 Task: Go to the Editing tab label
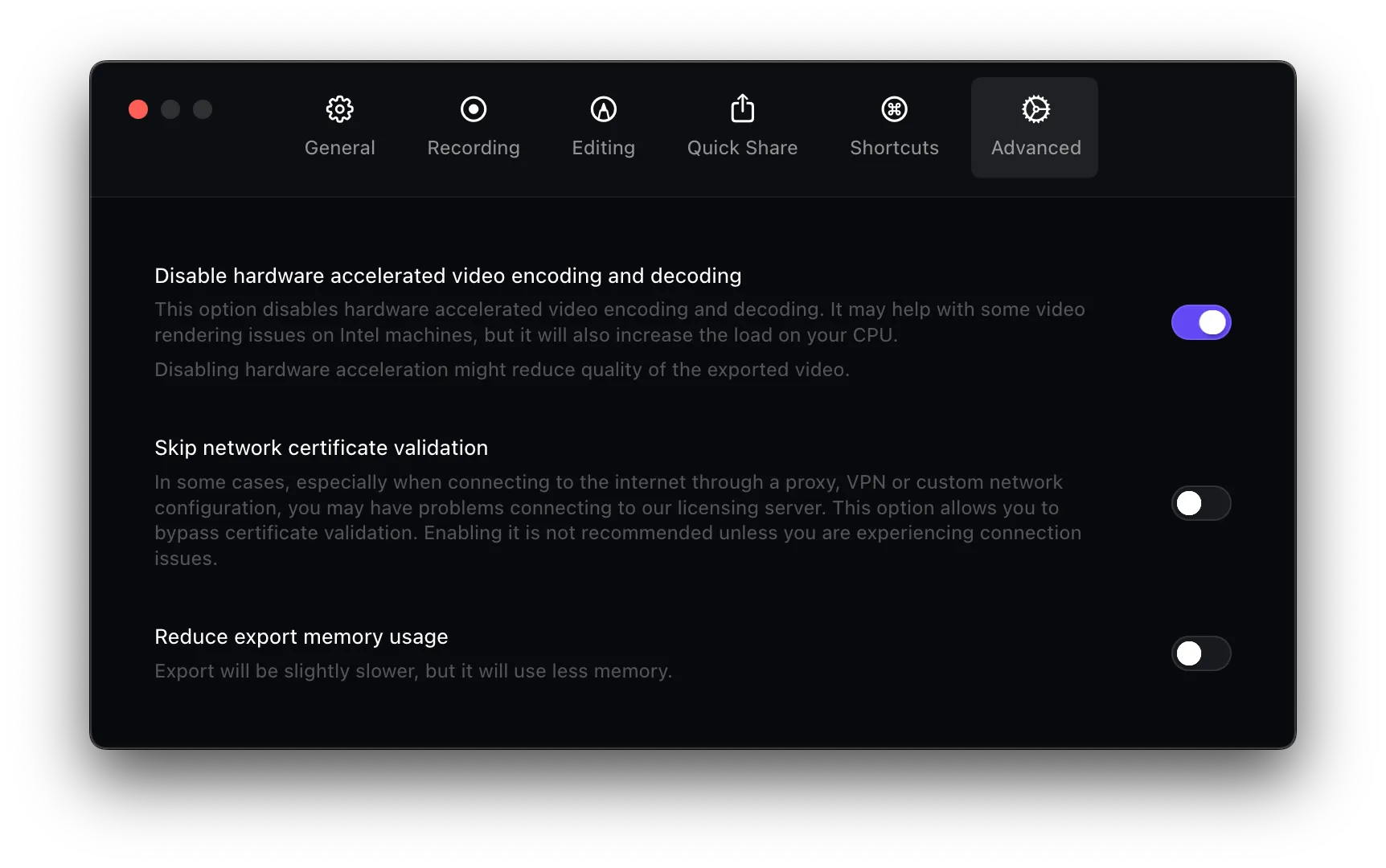point(603,148)
